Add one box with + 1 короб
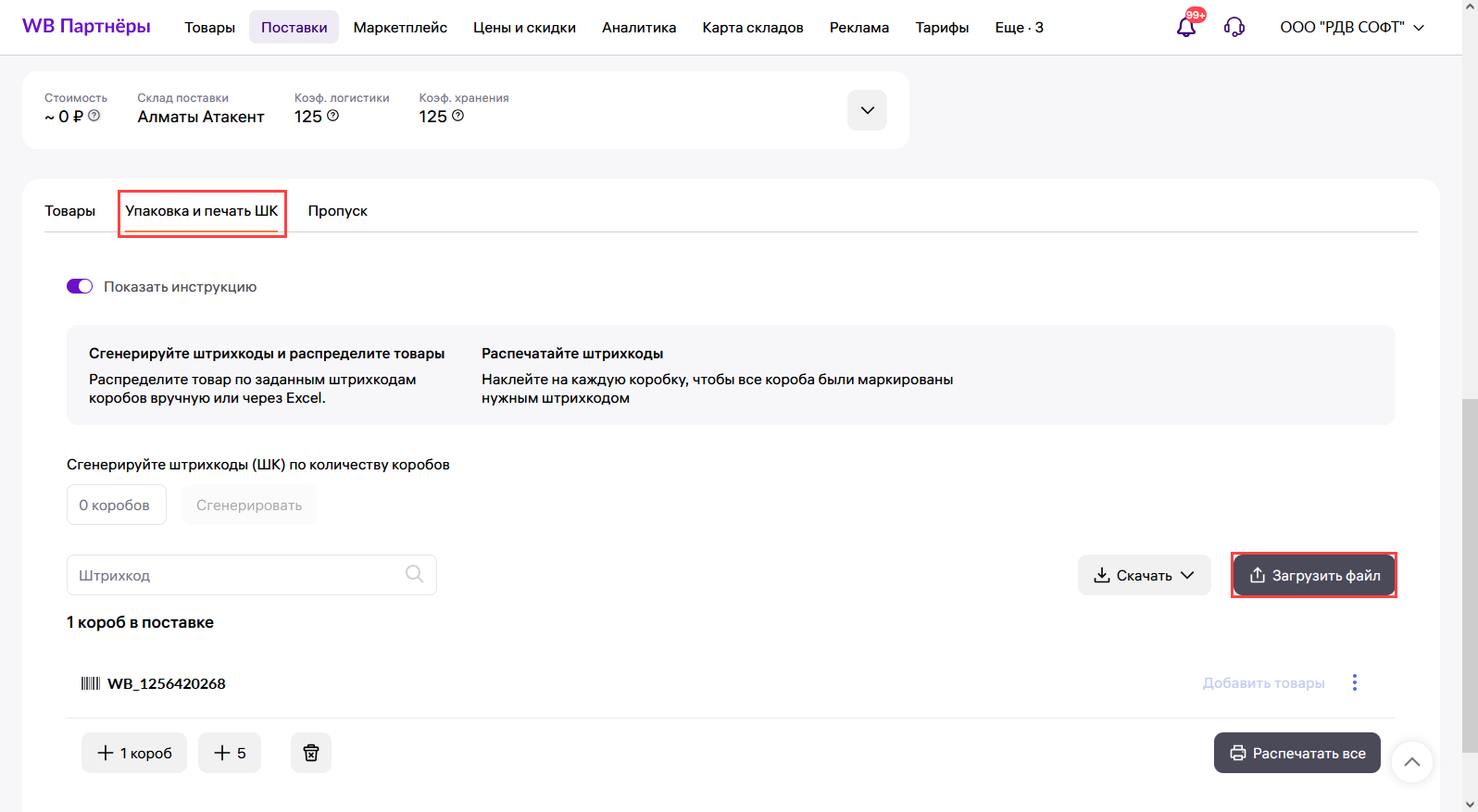This screenshot has width=1478, height=812. (x=134, y=753)
